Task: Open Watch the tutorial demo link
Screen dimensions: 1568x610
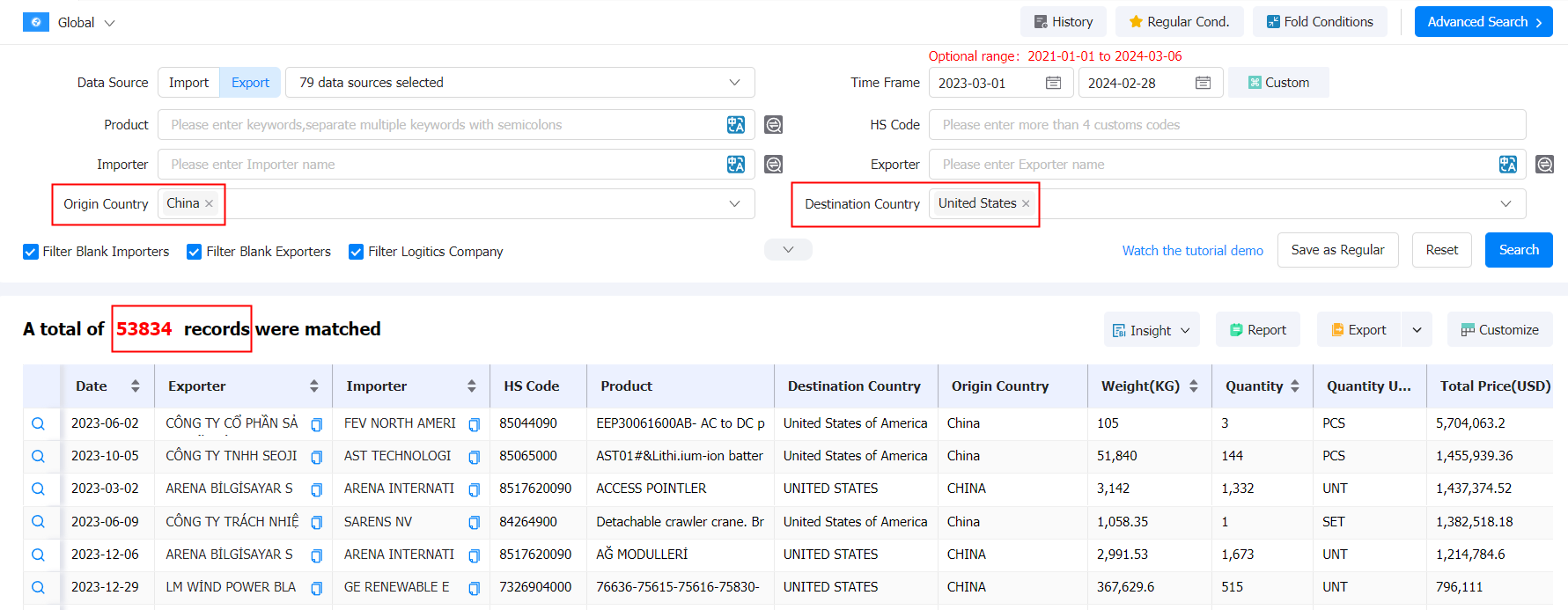Action: click(x=1192, y=251)
